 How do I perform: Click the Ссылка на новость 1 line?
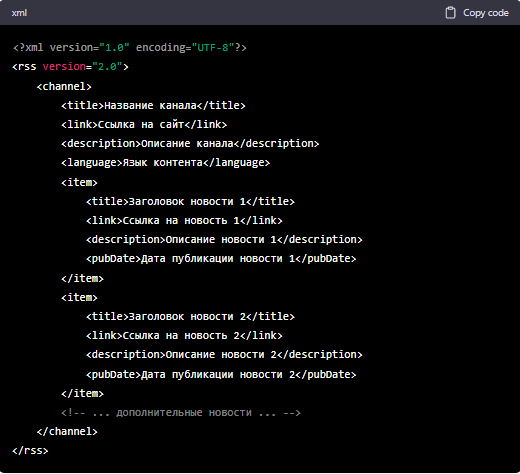(x=184, y=220)
